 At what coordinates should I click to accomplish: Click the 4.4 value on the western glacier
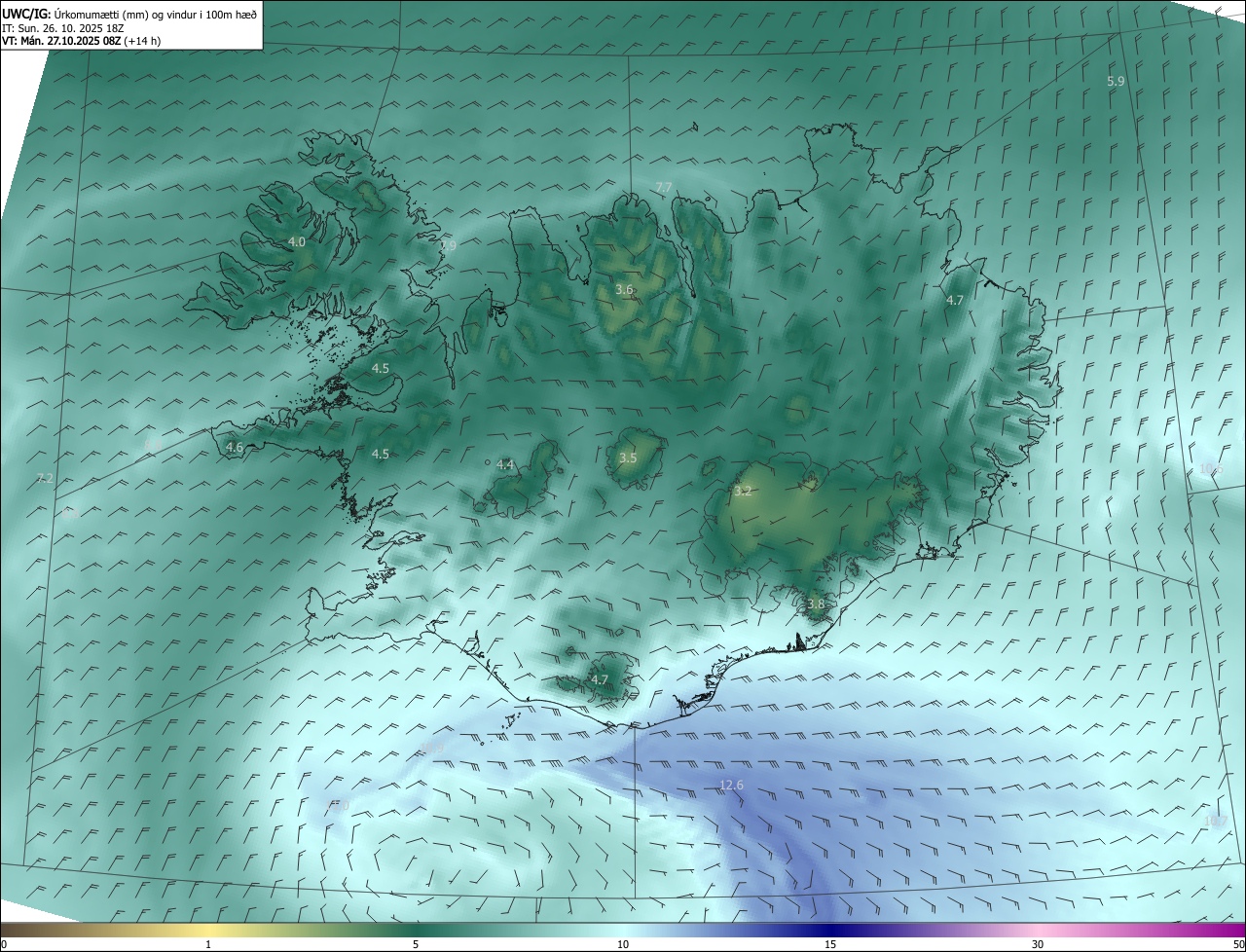coord(505,465)
